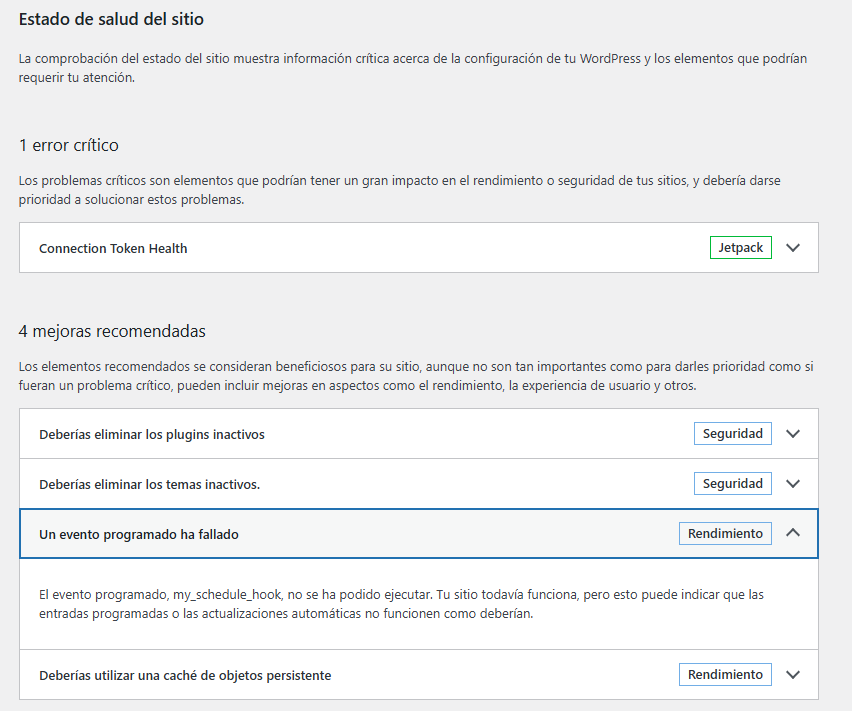Click the my_schedule_hook description text
The width and height of the screenshot is (852, 711).
tap(401, 604)
